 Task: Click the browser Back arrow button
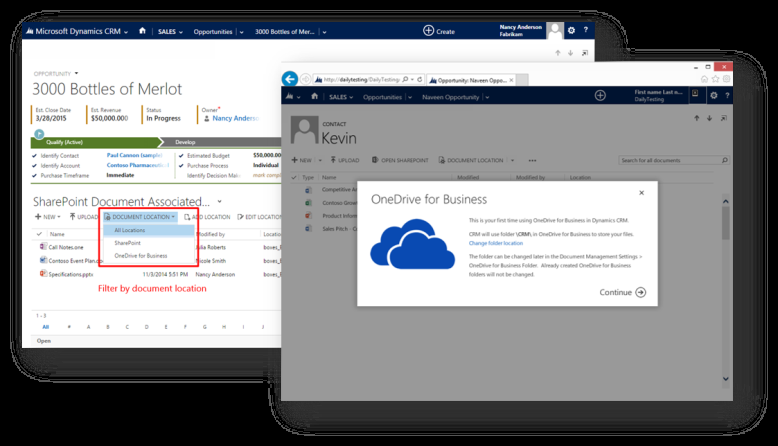[x=290, y=79]
